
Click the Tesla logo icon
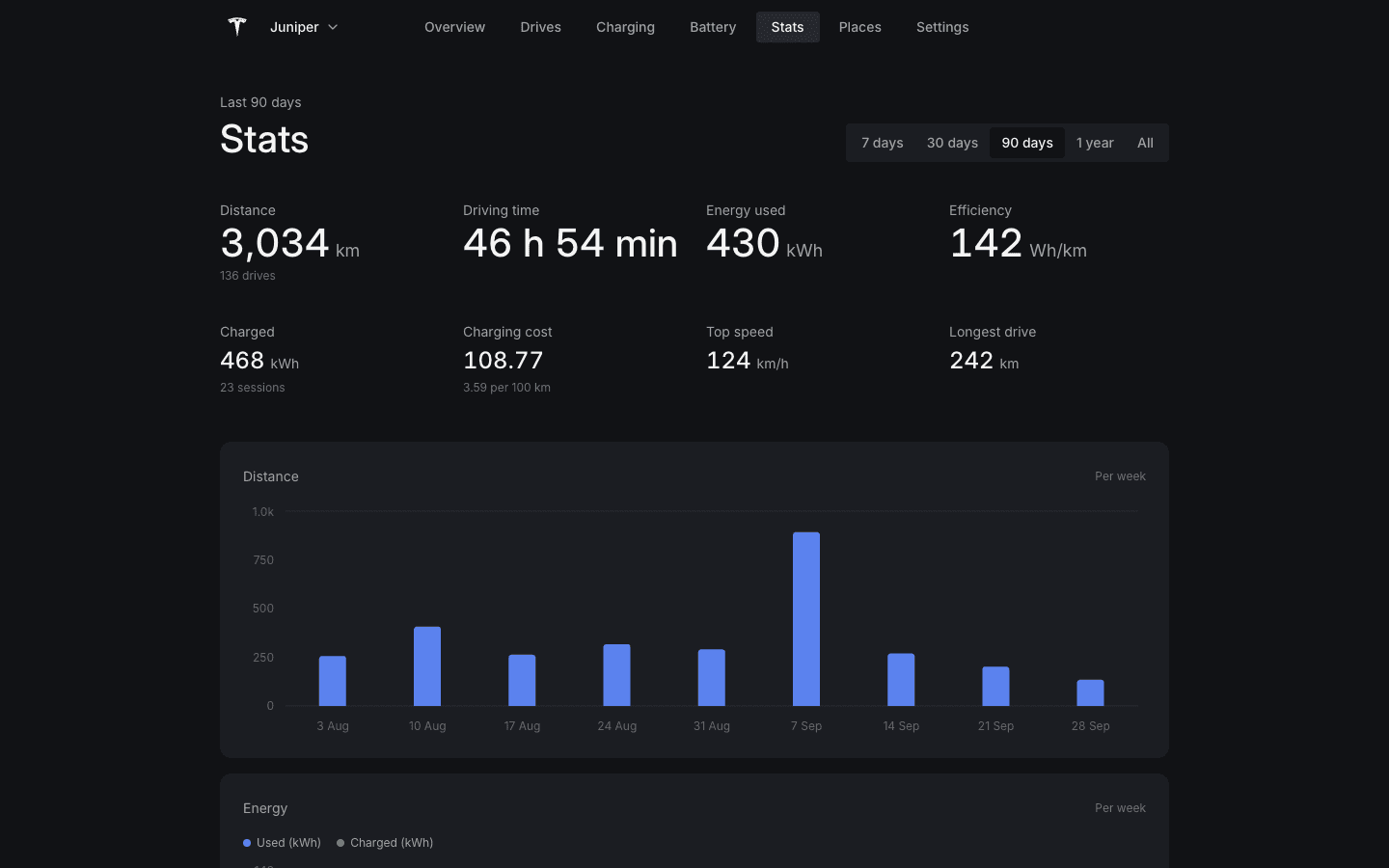pos(236,27)
